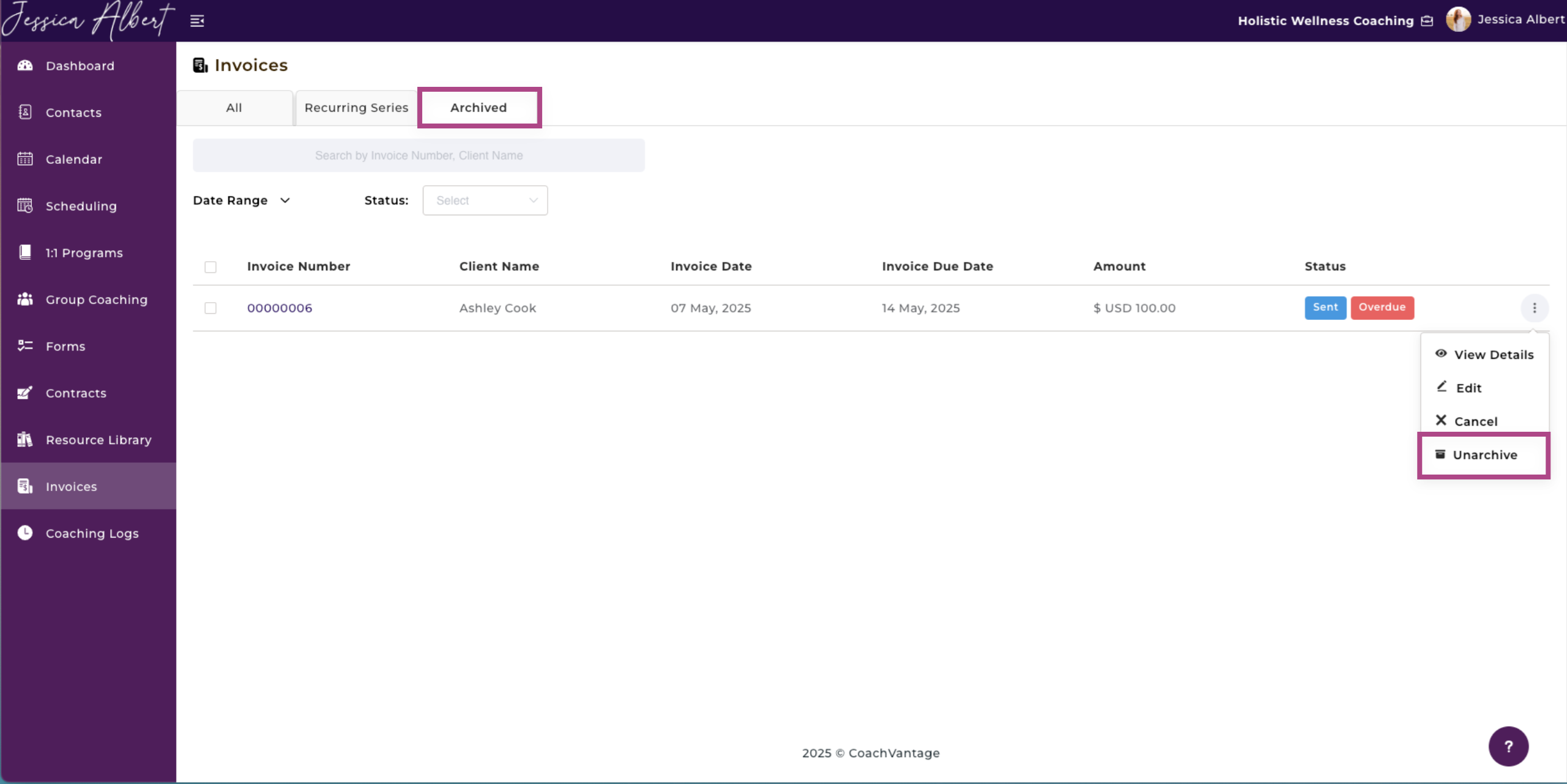Tick the select-all checkbox in table header

click(210, 267)
